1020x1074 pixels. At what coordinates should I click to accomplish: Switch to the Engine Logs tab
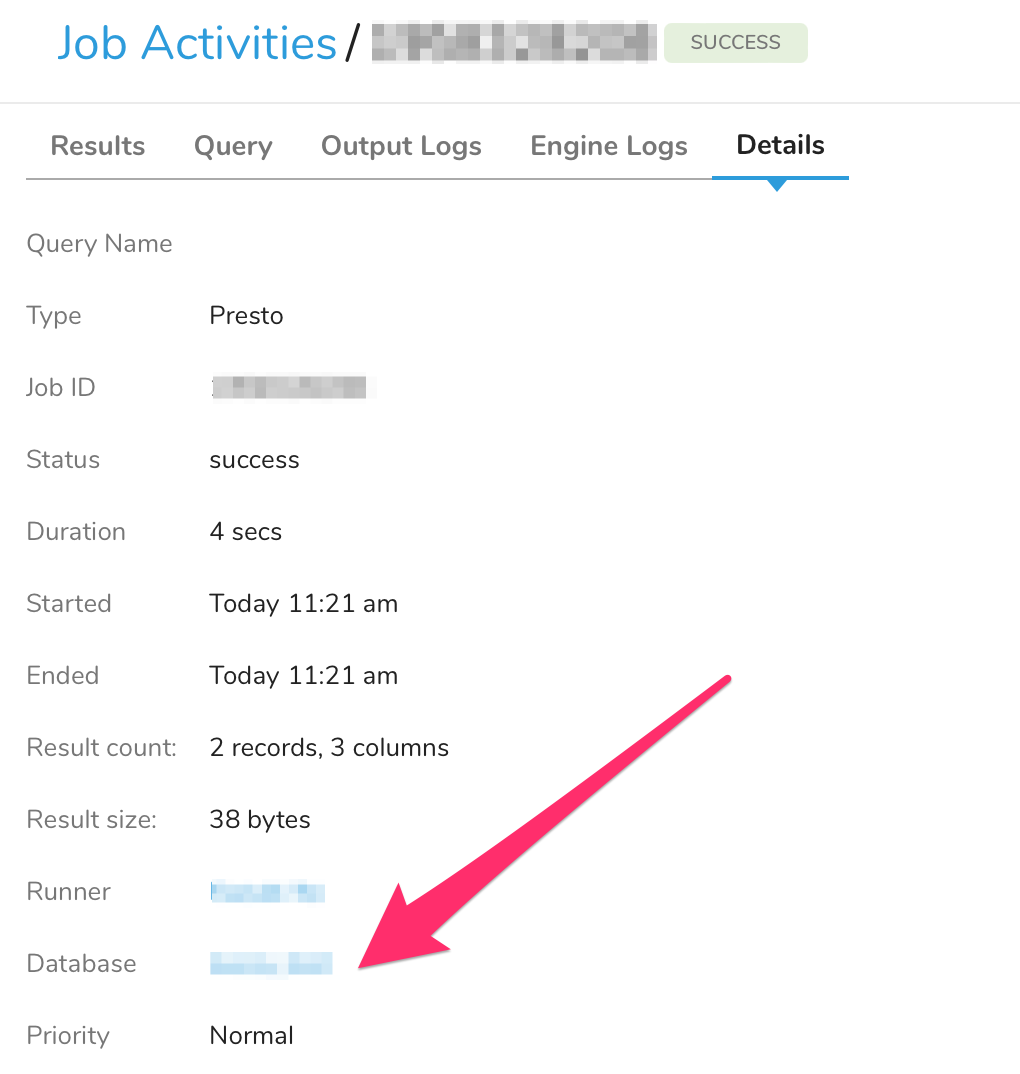[609, 146]
